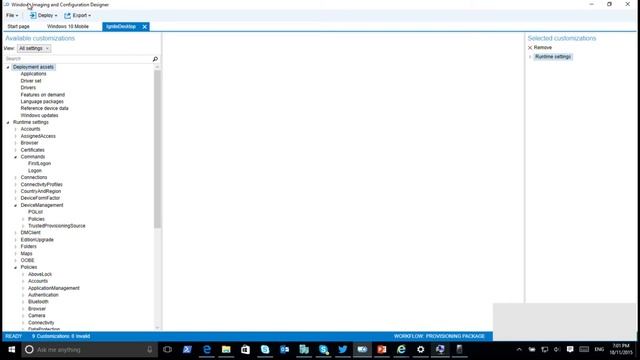The height and width of the screenshot is (360, 640).
Task: Open the Store app from taskbar
Action: click(x=245, y=350)
